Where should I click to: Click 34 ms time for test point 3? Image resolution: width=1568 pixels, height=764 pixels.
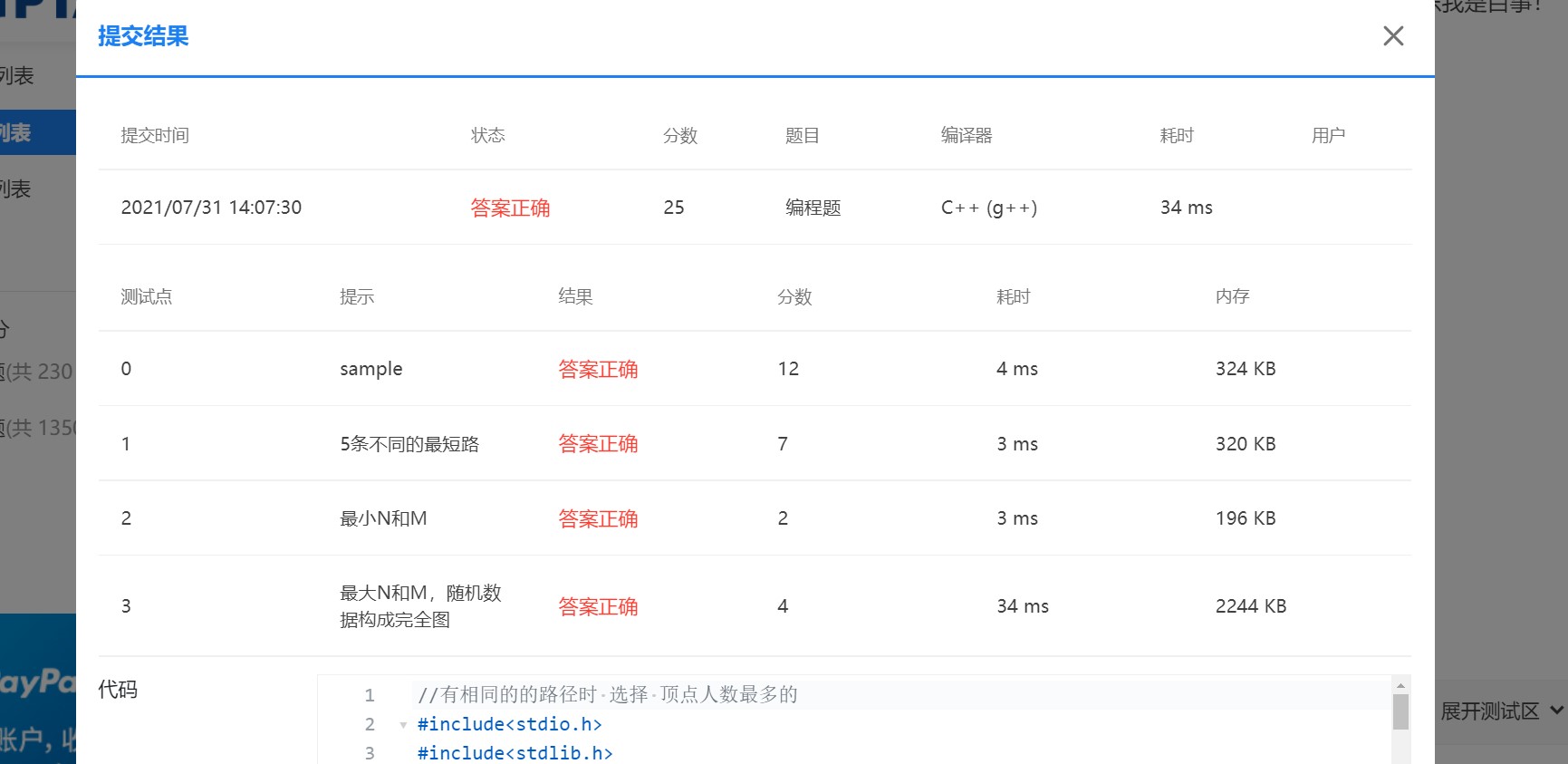[1023, 606]
